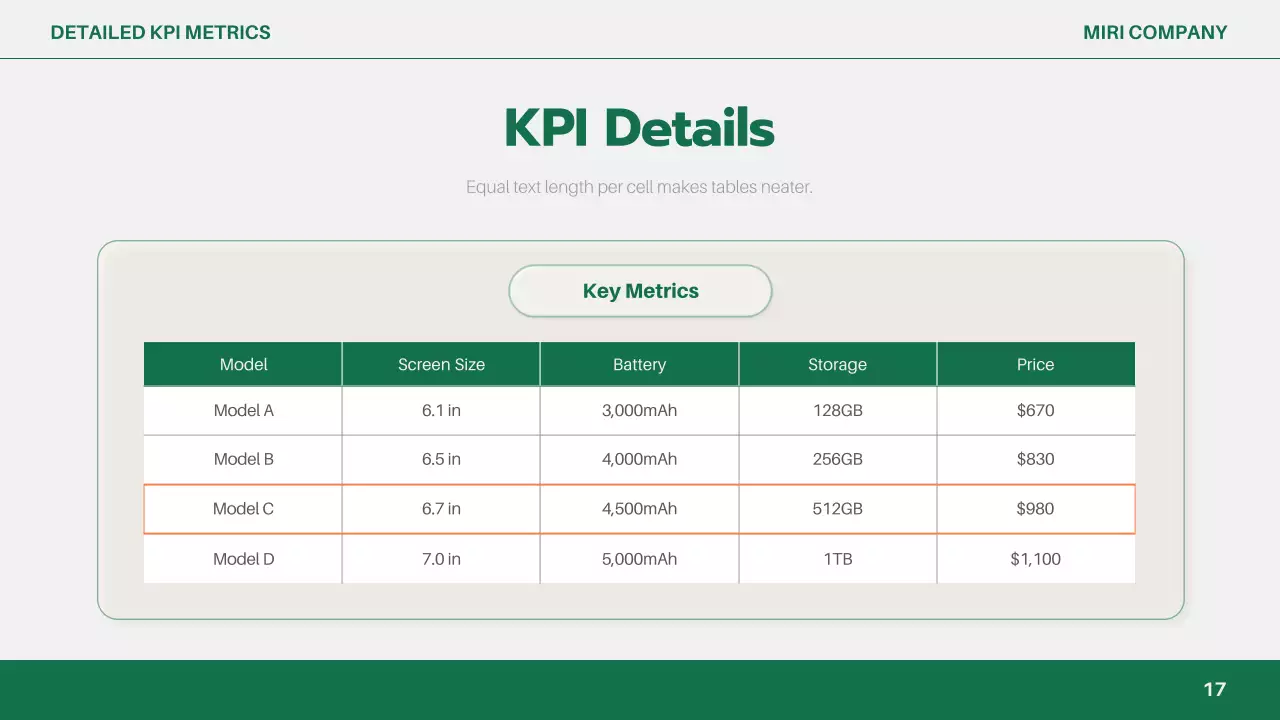Select the 1TB storage cell
This screenshot has height=720, width=1280.
tap(837, 559)
